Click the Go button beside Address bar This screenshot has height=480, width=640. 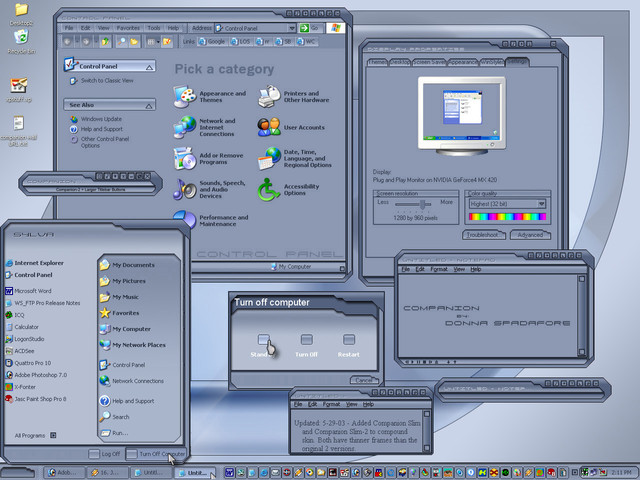click(x=310, y=28)
